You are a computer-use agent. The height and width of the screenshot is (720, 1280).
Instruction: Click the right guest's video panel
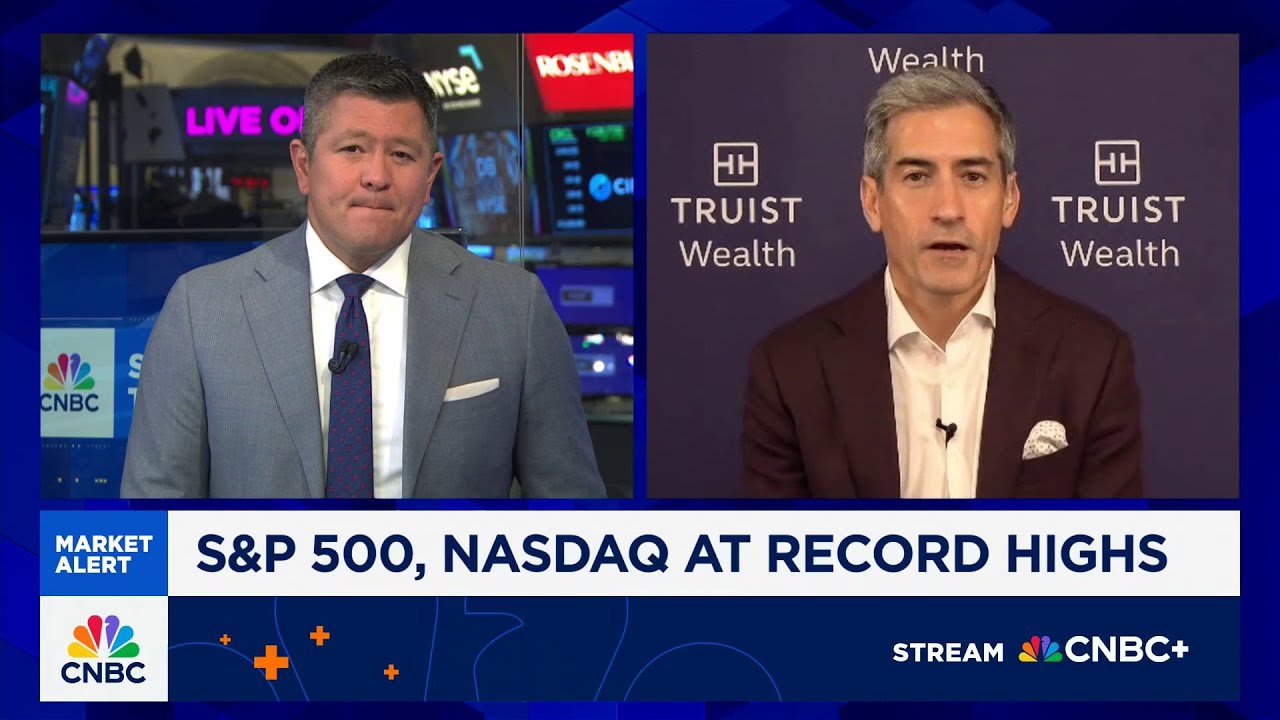(x=943, y=266)
